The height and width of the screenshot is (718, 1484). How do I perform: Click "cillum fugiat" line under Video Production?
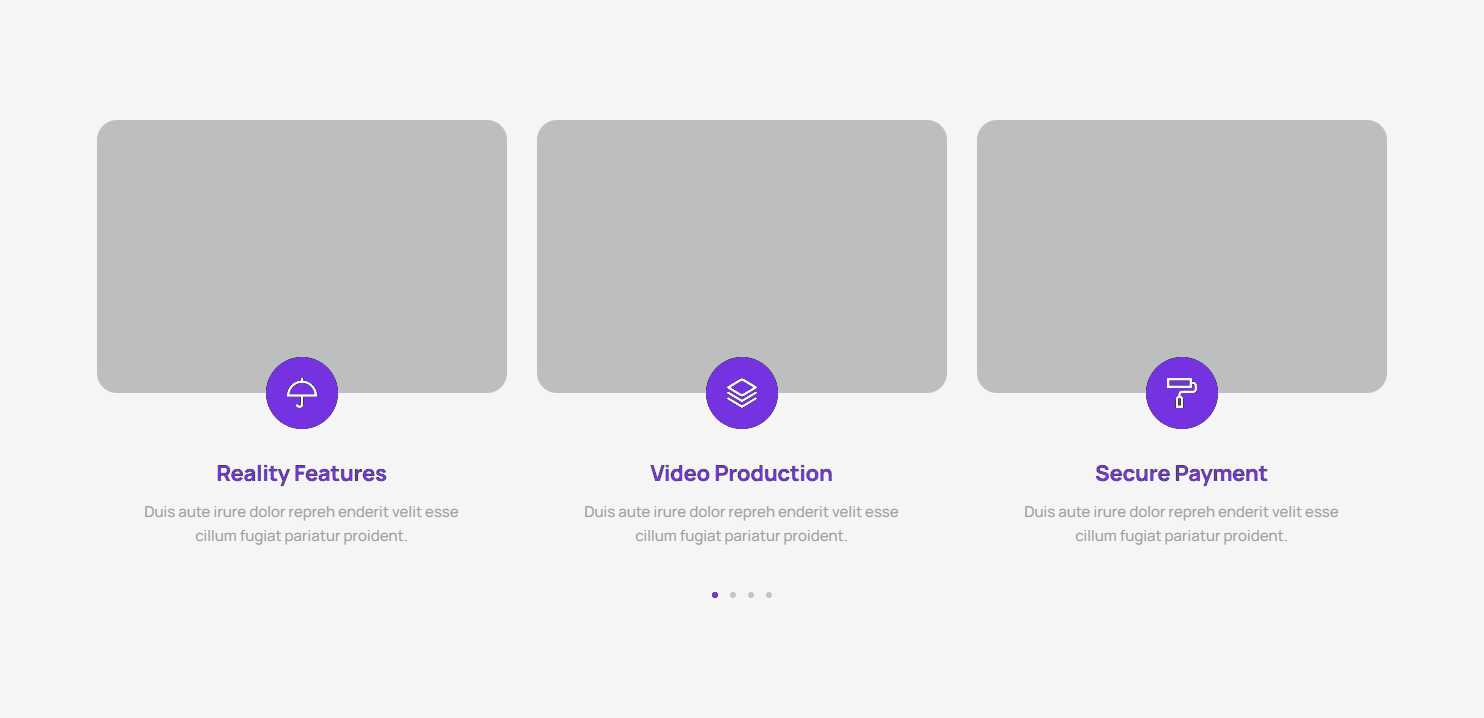(x=742, y=536)
